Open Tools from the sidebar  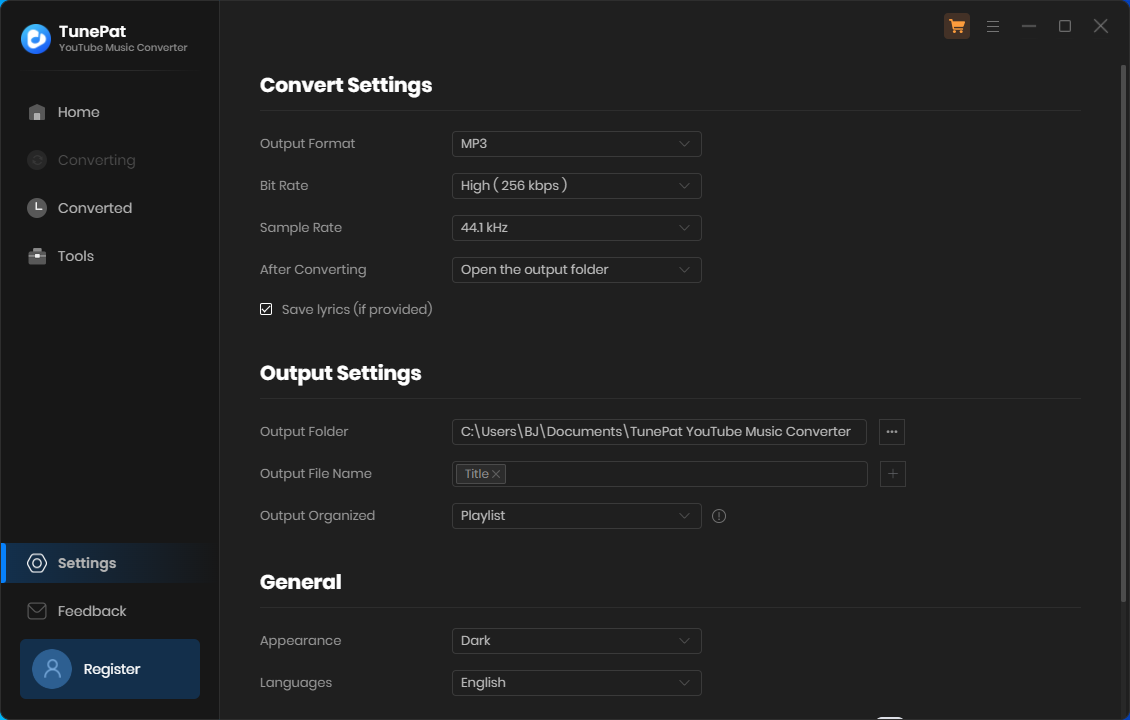click(110, 257)
